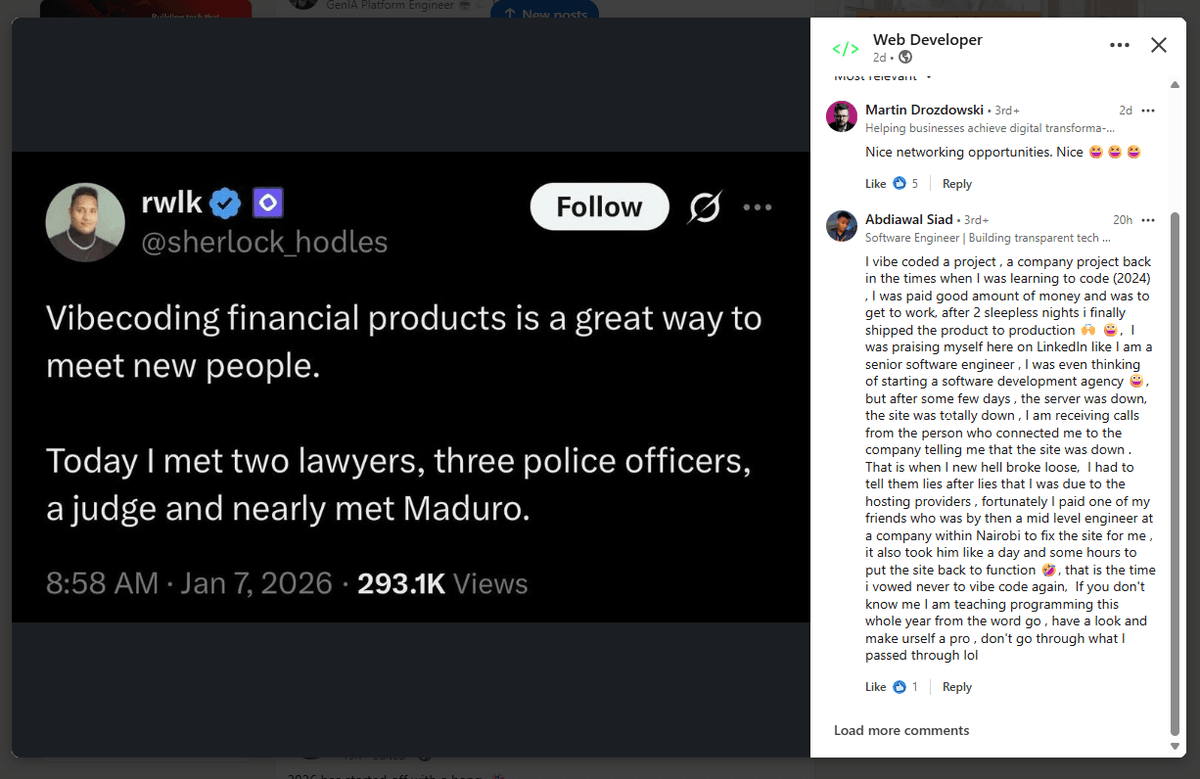View reactions on Martin Drozdowski's comment

(x=904, y=184)
